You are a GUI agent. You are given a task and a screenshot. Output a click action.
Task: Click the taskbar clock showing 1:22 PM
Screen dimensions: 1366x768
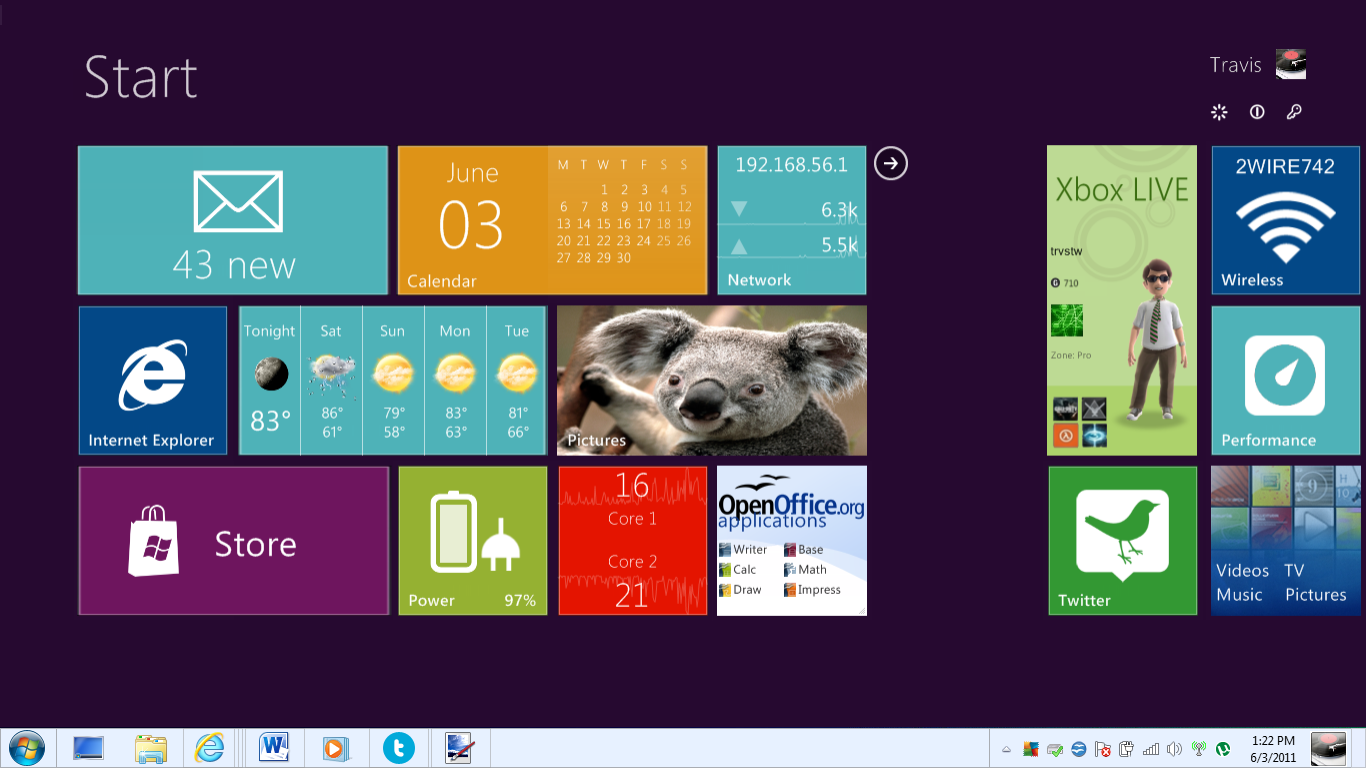(x=1273, y=749)
